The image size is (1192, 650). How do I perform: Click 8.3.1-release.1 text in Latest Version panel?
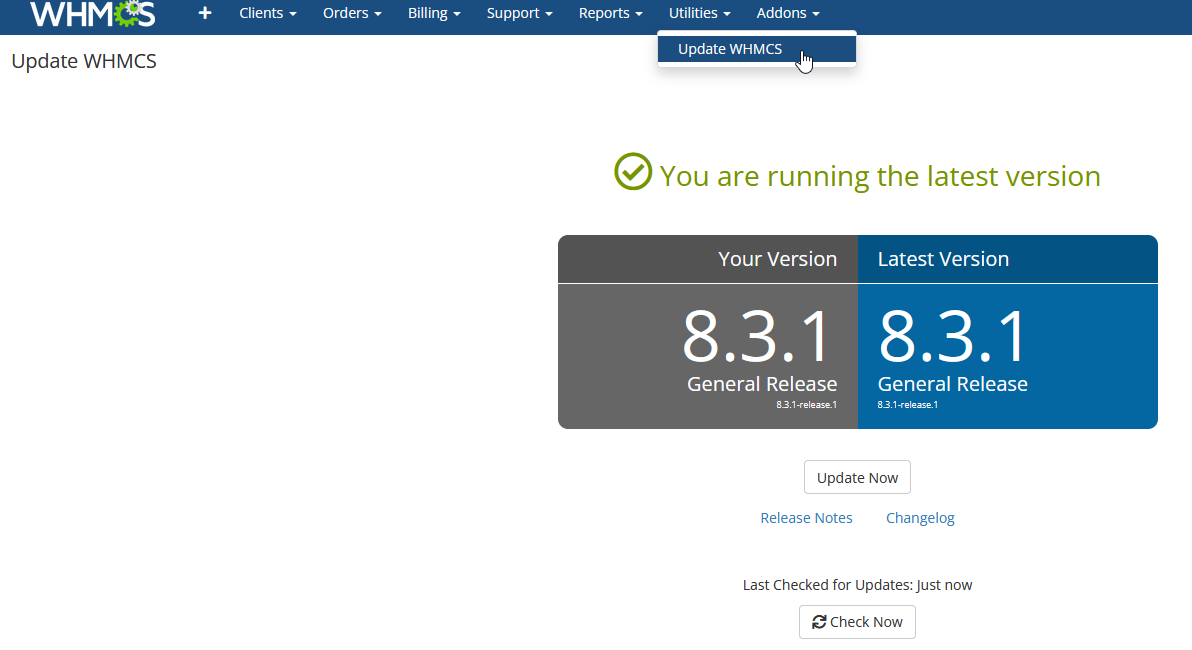point(908,404)
